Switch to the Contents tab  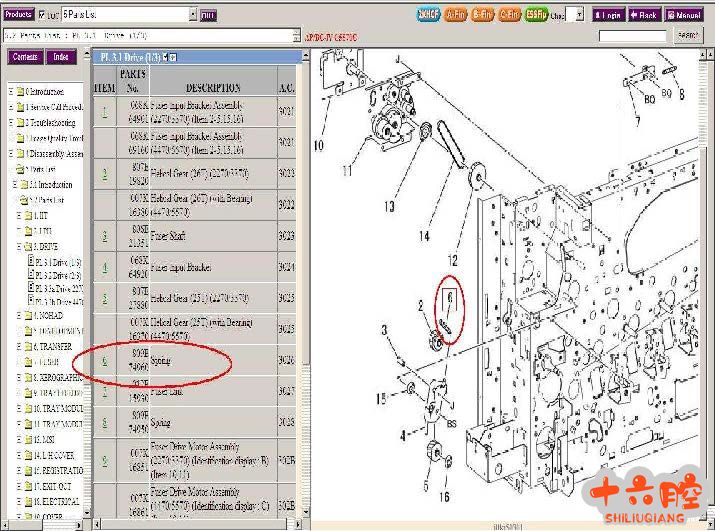click(x=25, y=57)
